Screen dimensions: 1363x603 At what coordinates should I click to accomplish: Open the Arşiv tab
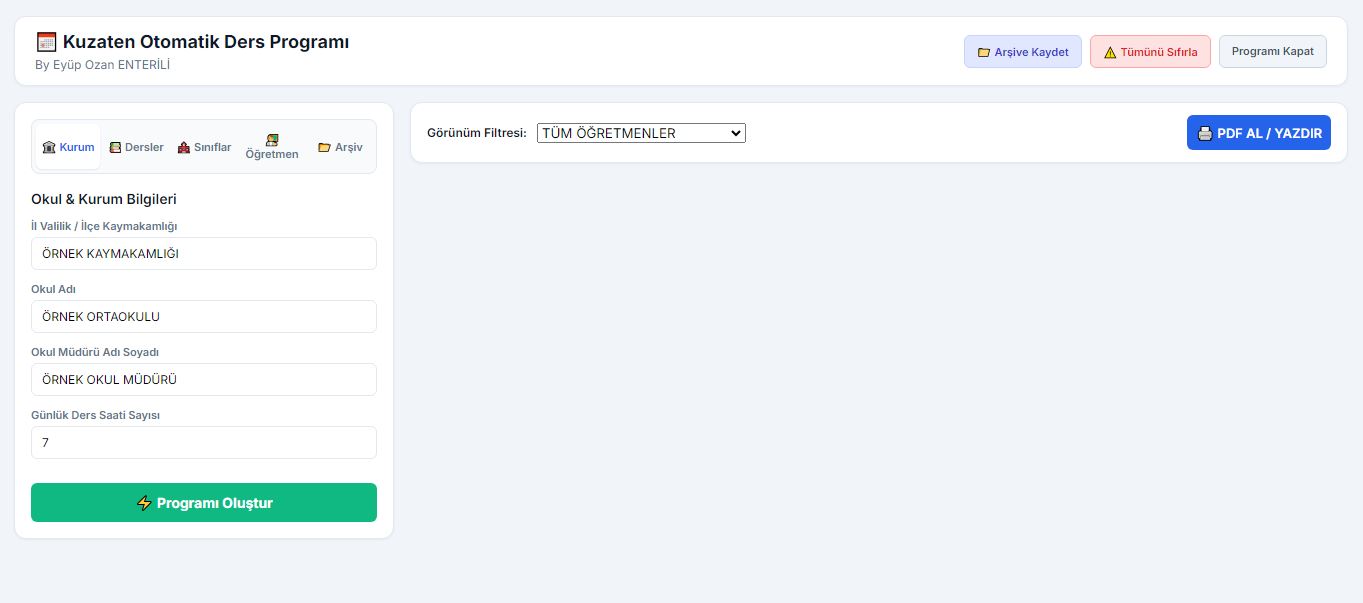[340, 147]
